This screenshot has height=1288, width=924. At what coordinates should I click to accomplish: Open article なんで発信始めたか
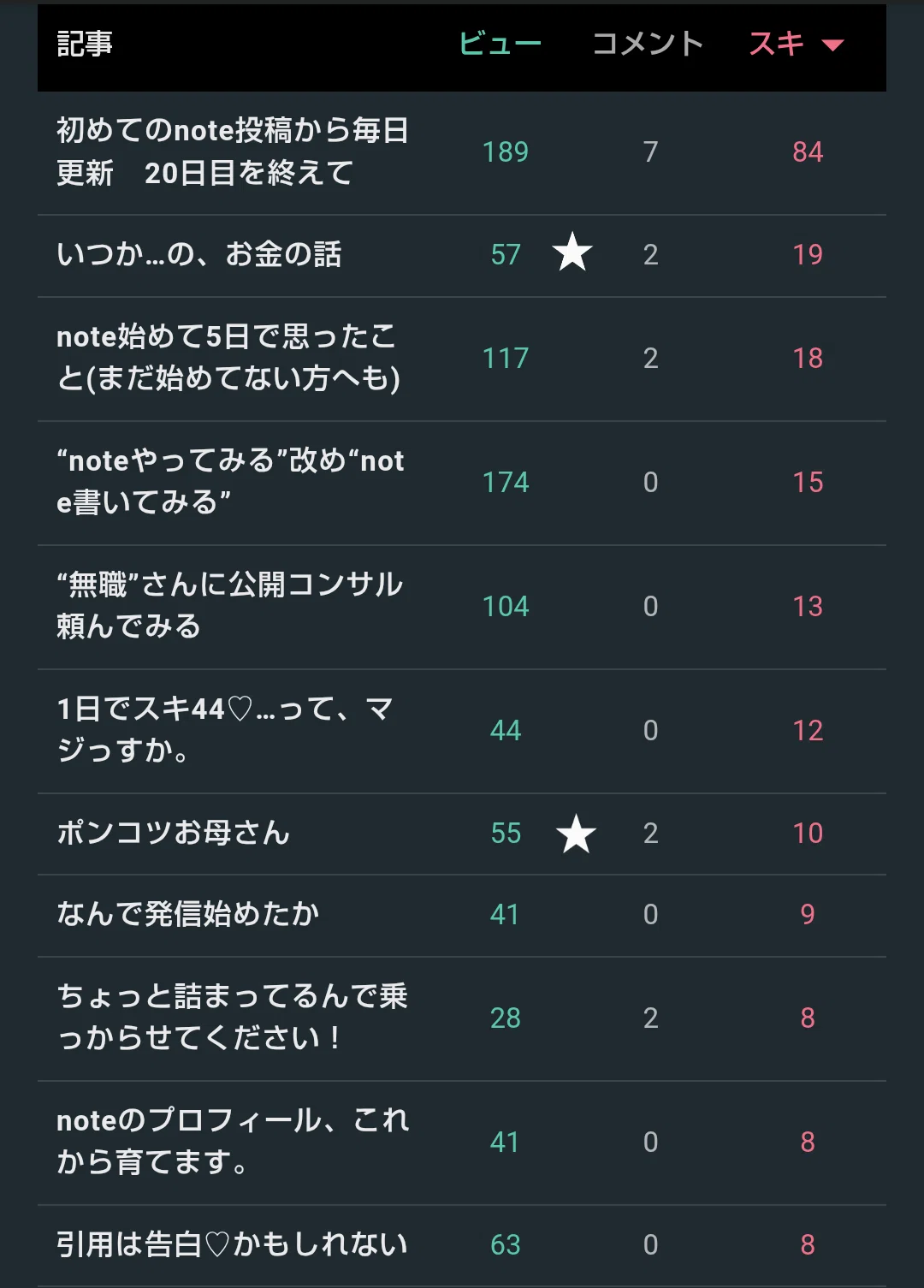pos(187,914)
